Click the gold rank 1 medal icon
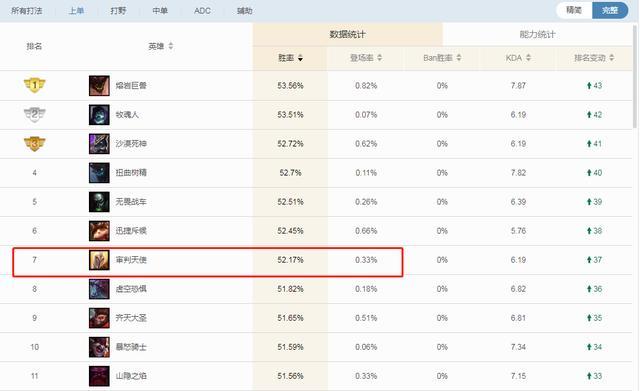This screenshot has height=391, width=640. tap(35, 85)
